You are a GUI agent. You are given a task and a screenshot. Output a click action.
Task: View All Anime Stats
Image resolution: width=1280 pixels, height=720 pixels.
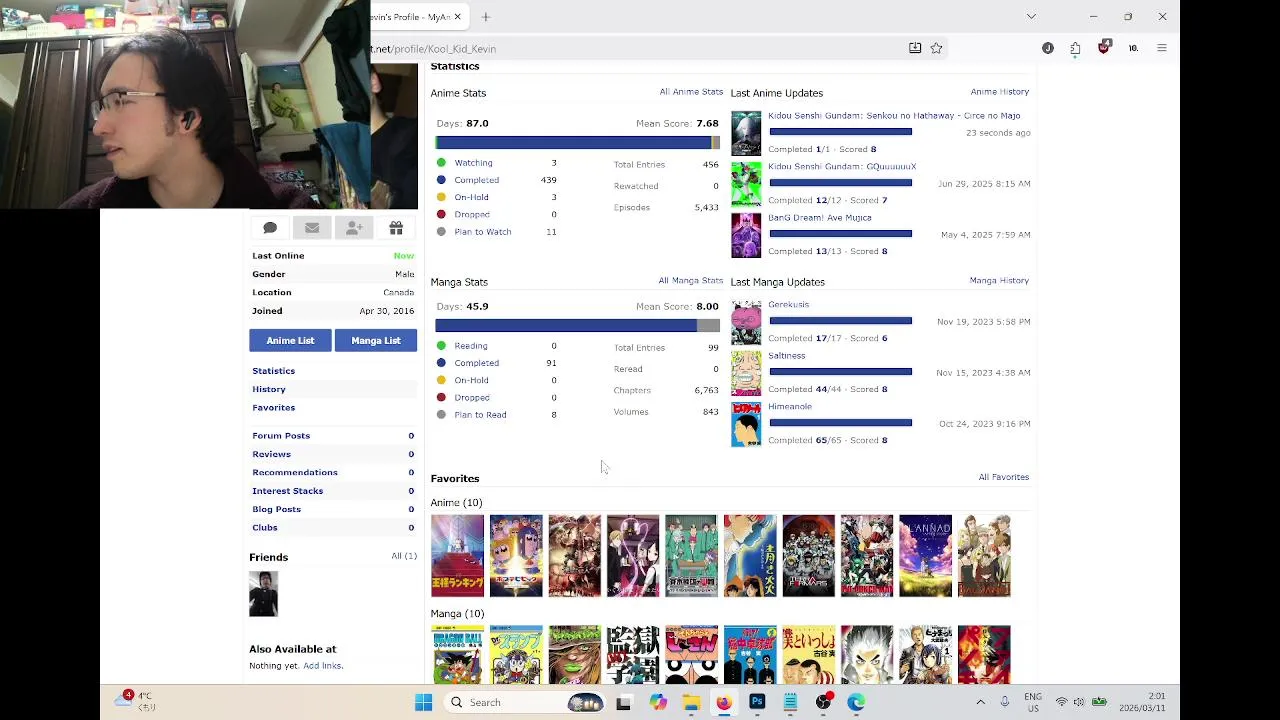(691, 92)
